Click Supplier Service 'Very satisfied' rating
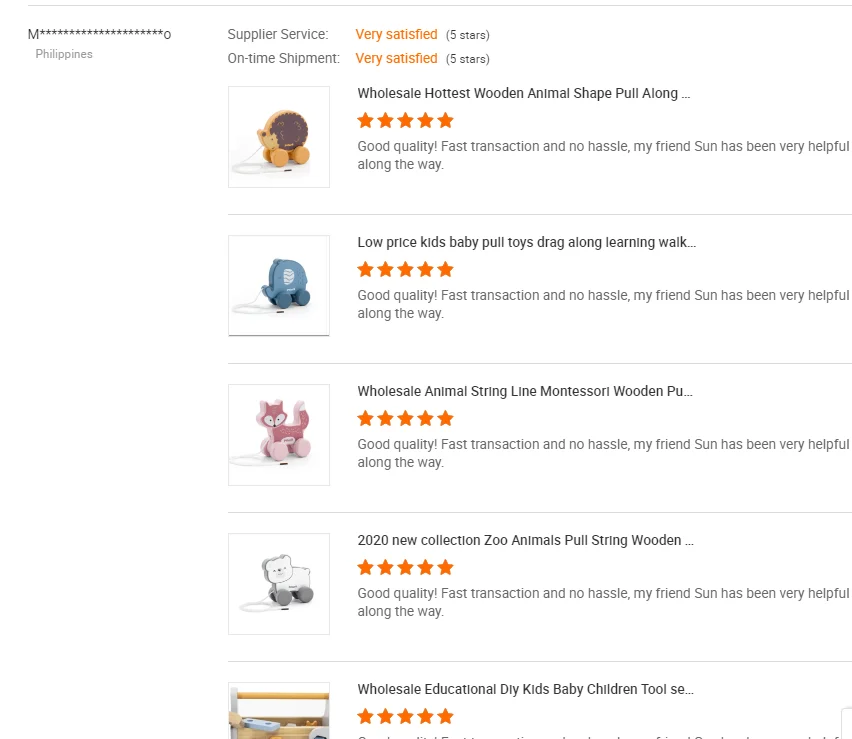The width and height of the screenshot is (852, 739). coord(396,35)
